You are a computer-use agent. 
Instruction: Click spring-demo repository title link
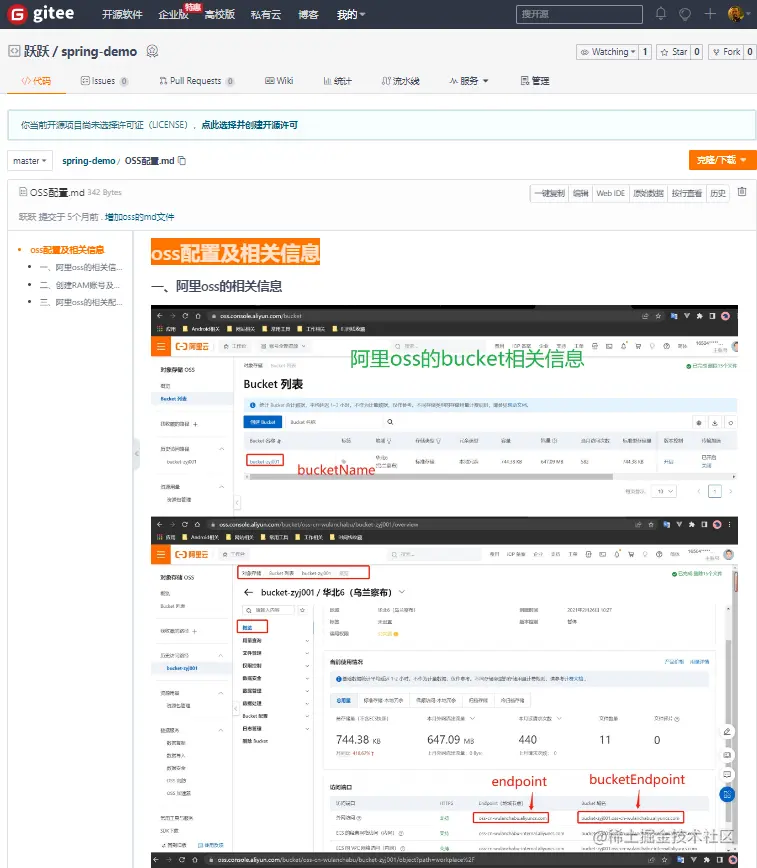tap(99, 51)
